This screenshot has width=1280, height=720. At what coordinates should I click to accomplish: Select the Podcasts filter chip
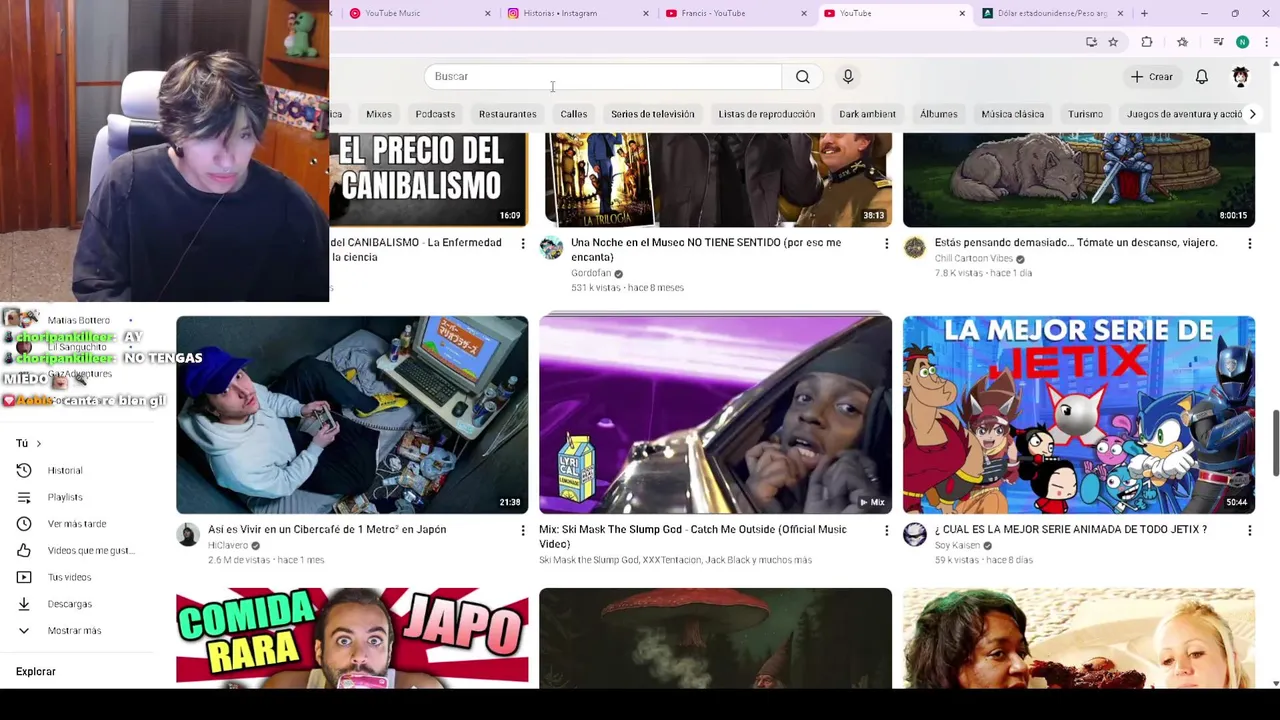435,114
